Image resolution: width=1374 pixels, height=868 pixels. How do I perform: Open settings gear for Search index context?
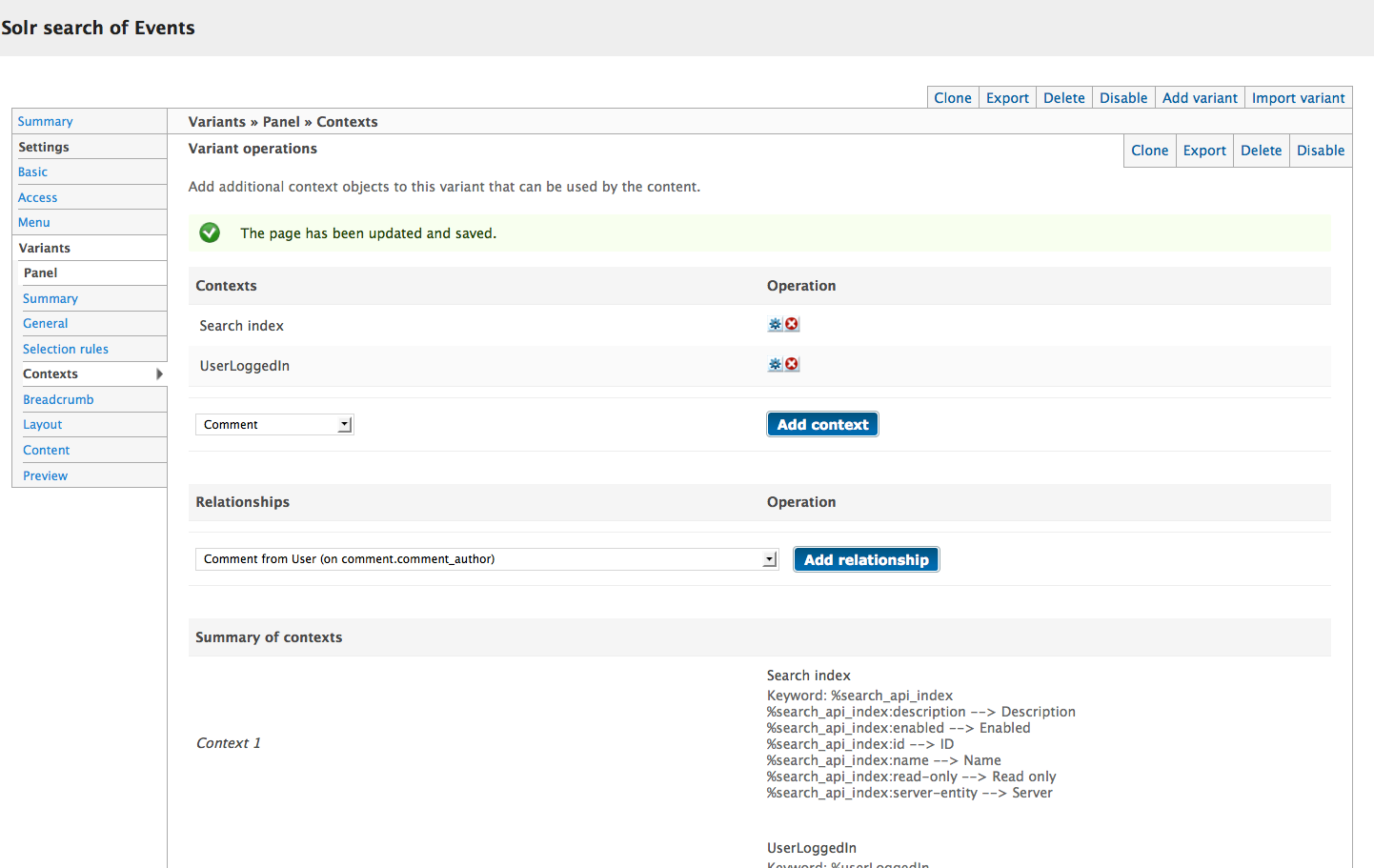(x=775, y=324)
